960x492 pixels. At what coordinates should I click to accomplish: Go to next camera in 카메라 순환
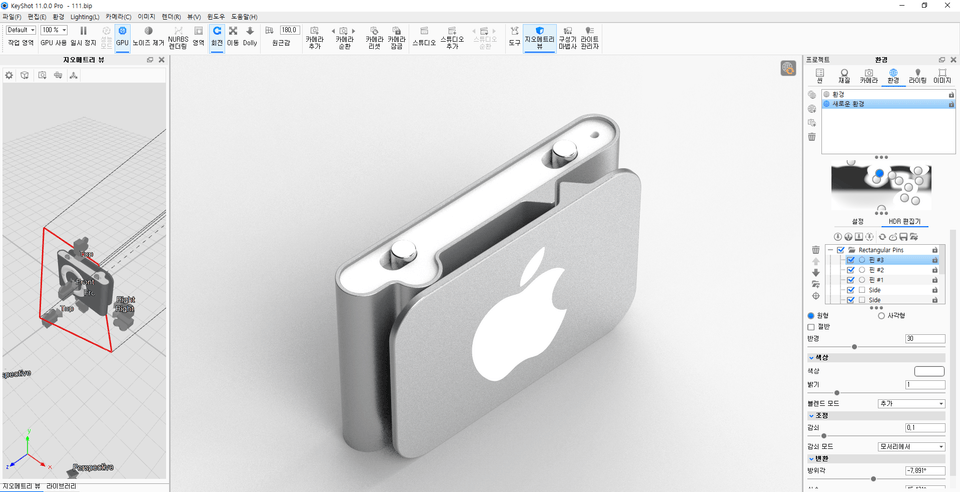point(353,31)
